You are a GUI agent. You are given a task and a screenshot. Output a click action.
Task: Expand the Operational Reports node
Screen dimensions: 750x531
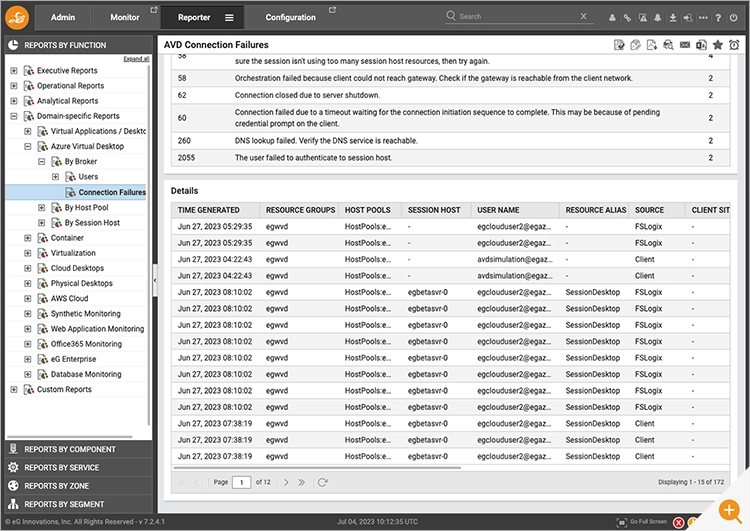14,86
